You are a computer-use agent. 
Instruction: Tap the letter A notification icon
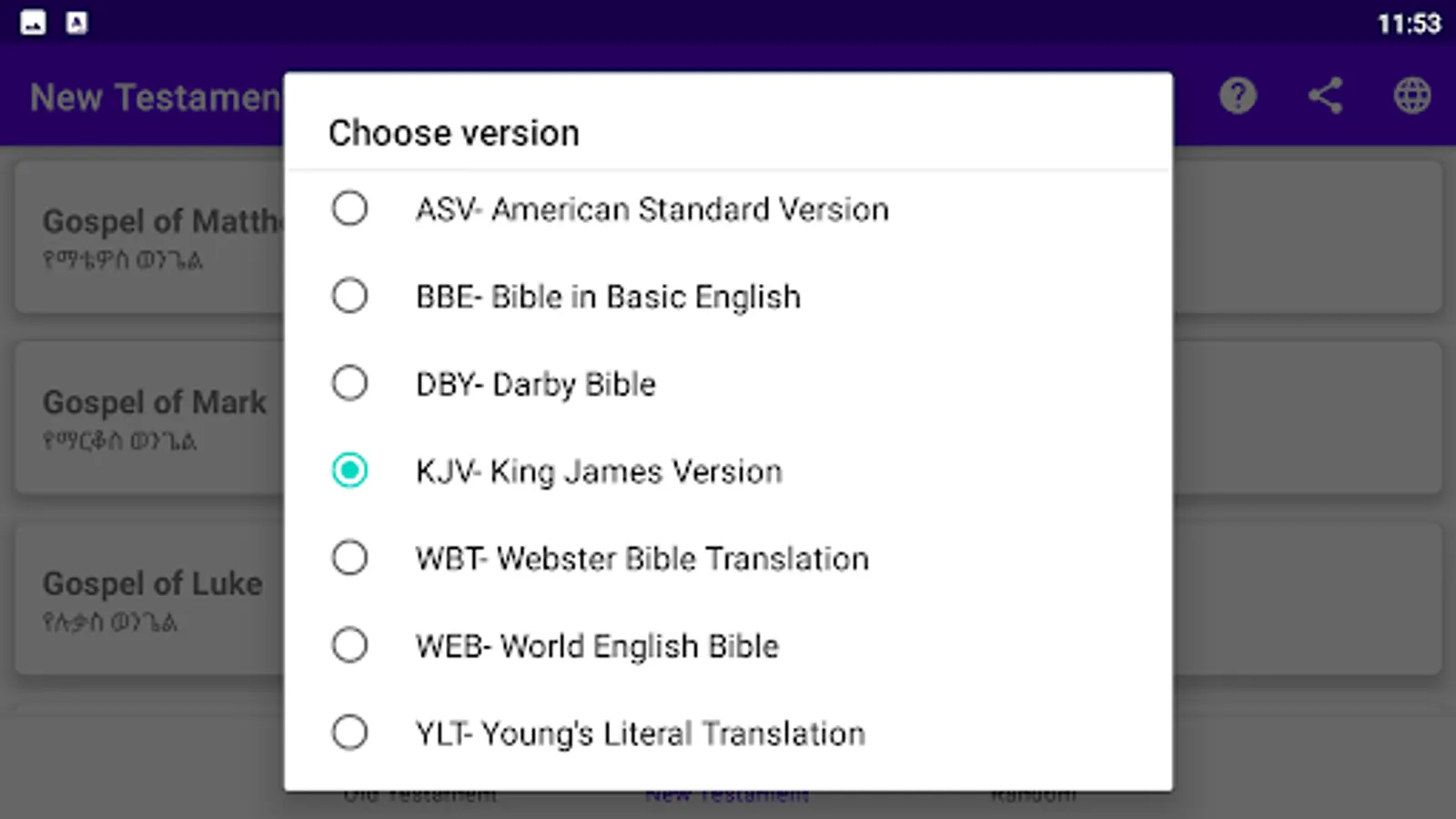76,23
